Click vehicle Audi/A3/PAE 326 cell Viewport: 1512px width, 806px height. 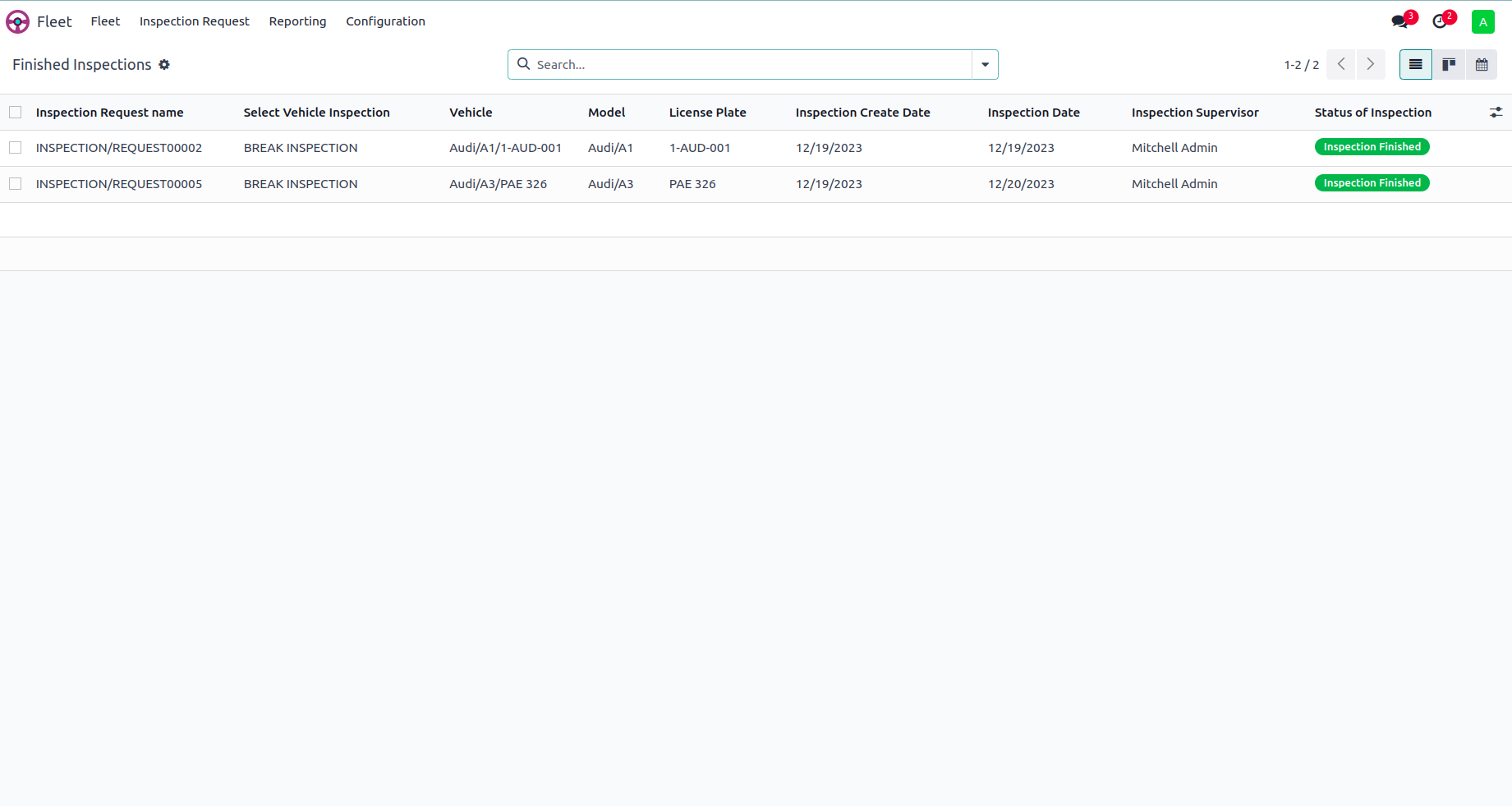(499, 184)
